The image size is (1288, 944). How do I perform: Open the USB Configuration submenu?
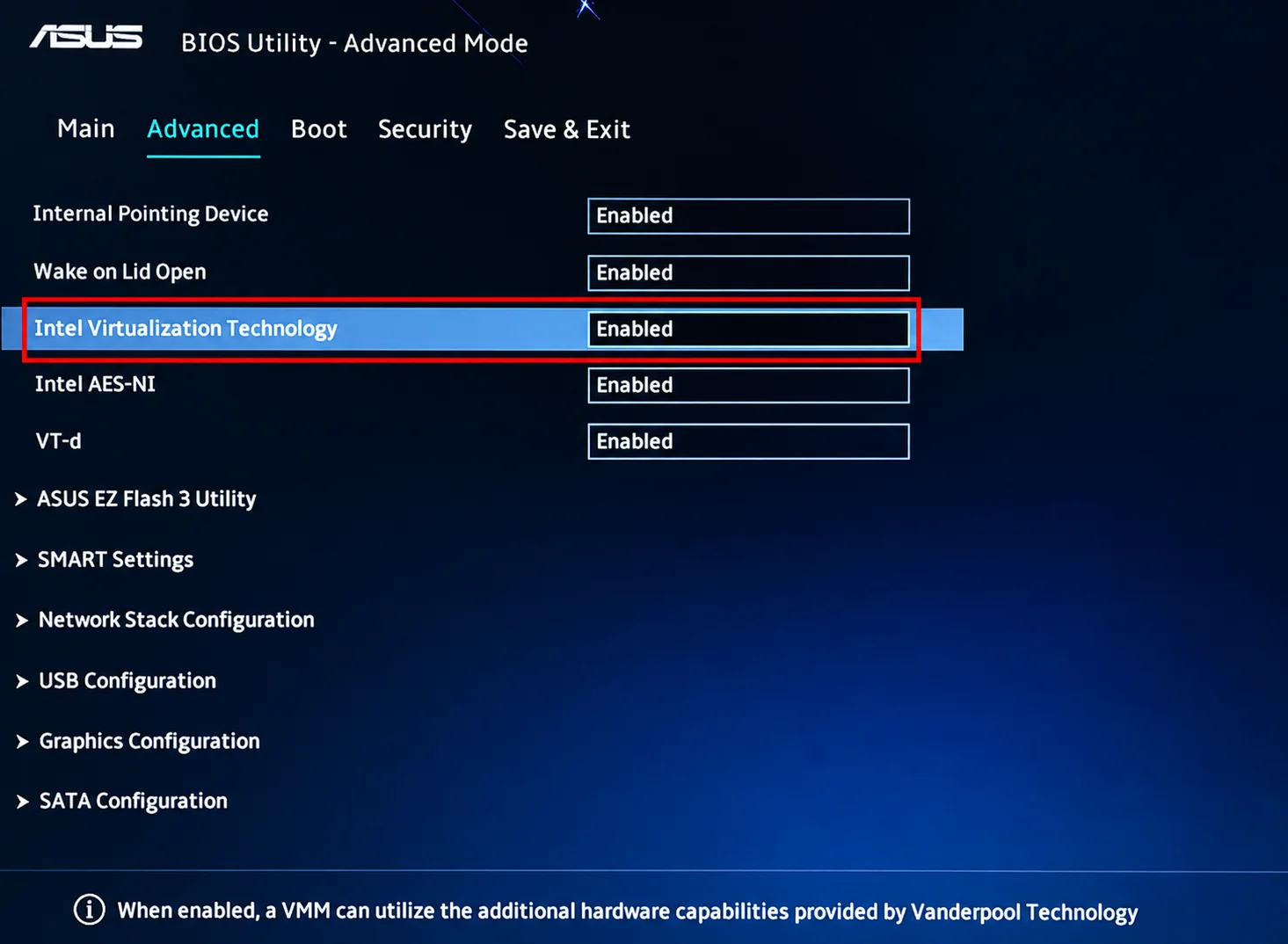point(127,680)
